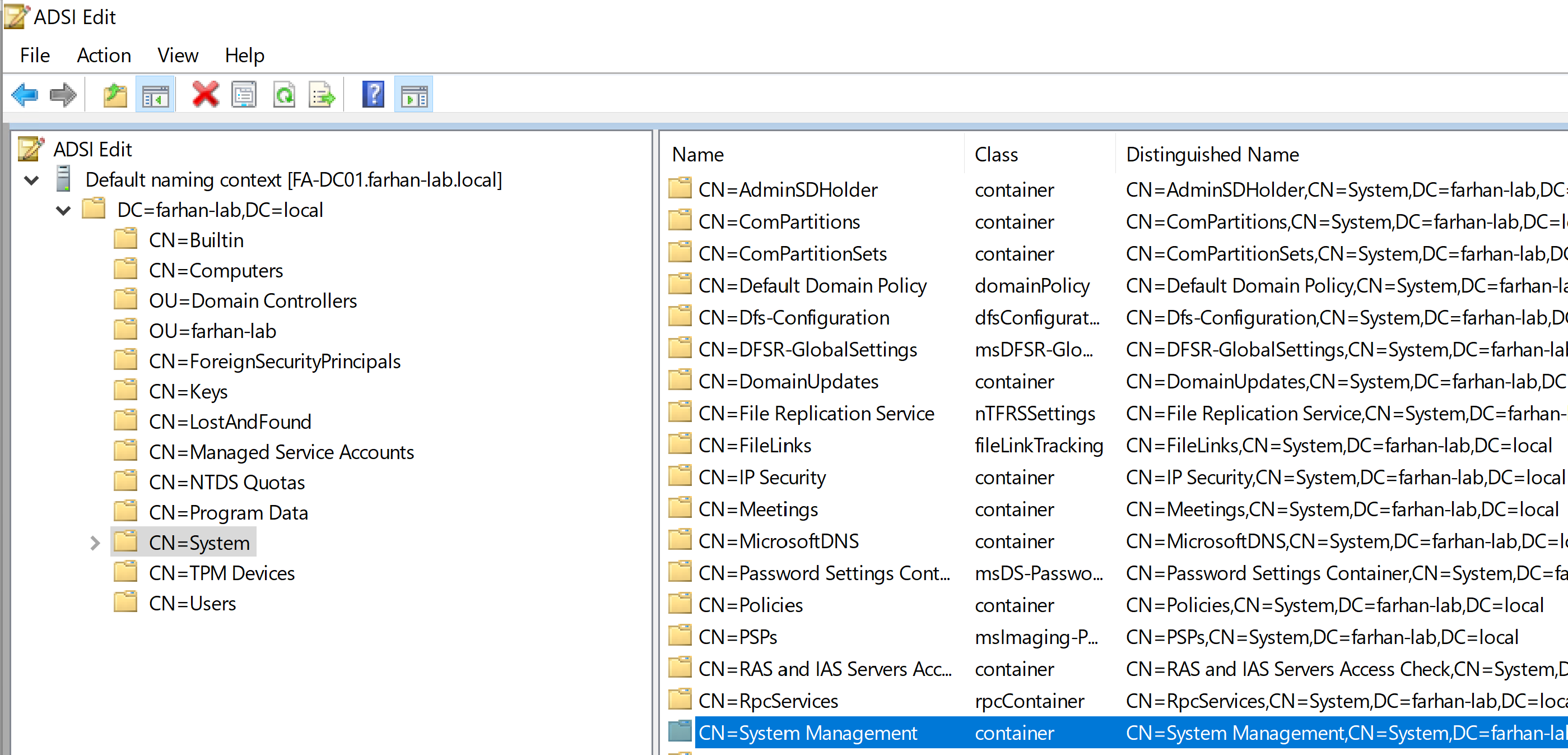Sort list by Class column header
1568x755 pixels.
tap(996, 155)
